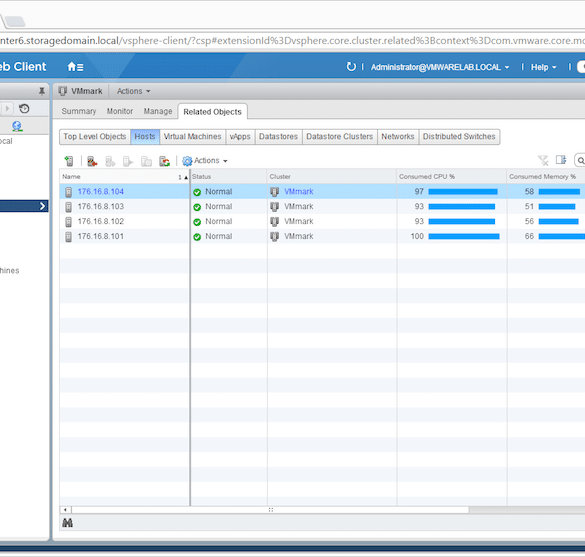Open the vApps sub-tab
Viewport: 585px width, 557px height.
240,137
